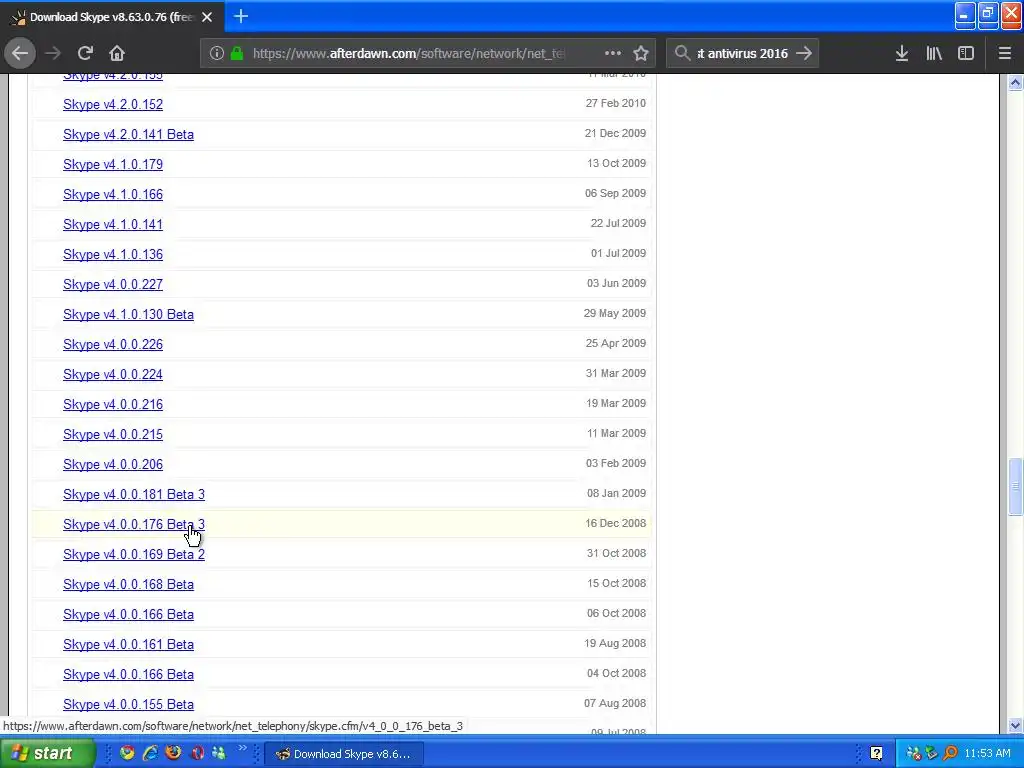Open the Skype v4.2.0.152 link
The height and width of the screenshot is (768, 1024).
(x=113, y=104)
